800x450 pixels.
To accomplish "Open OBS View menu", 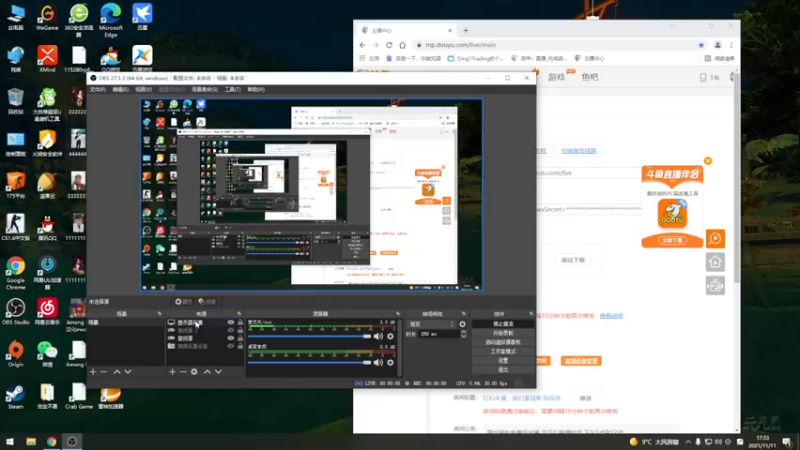I will [143, 89].
